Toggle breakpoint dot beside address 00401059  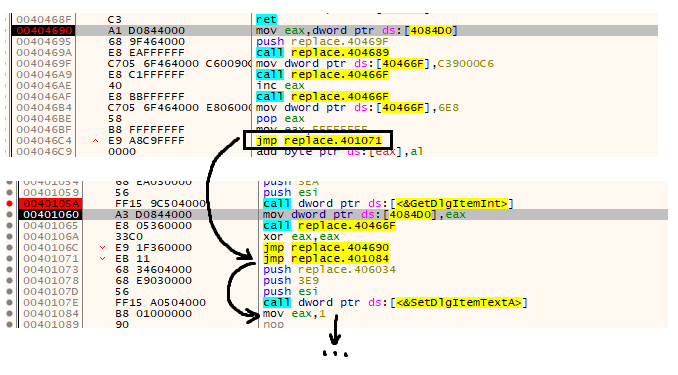click(x=10, y=192)
